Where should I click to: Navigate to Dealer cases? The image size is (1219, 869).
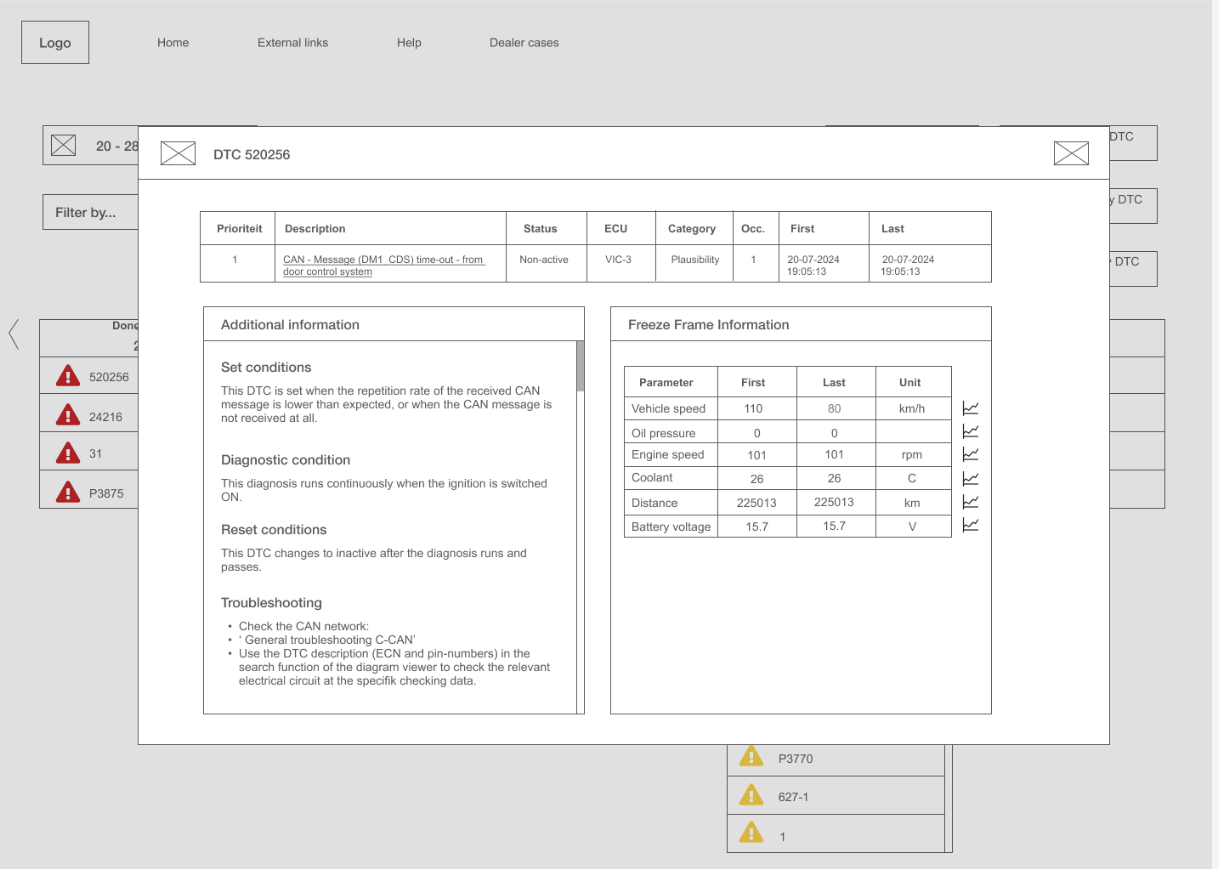point(524,43)
